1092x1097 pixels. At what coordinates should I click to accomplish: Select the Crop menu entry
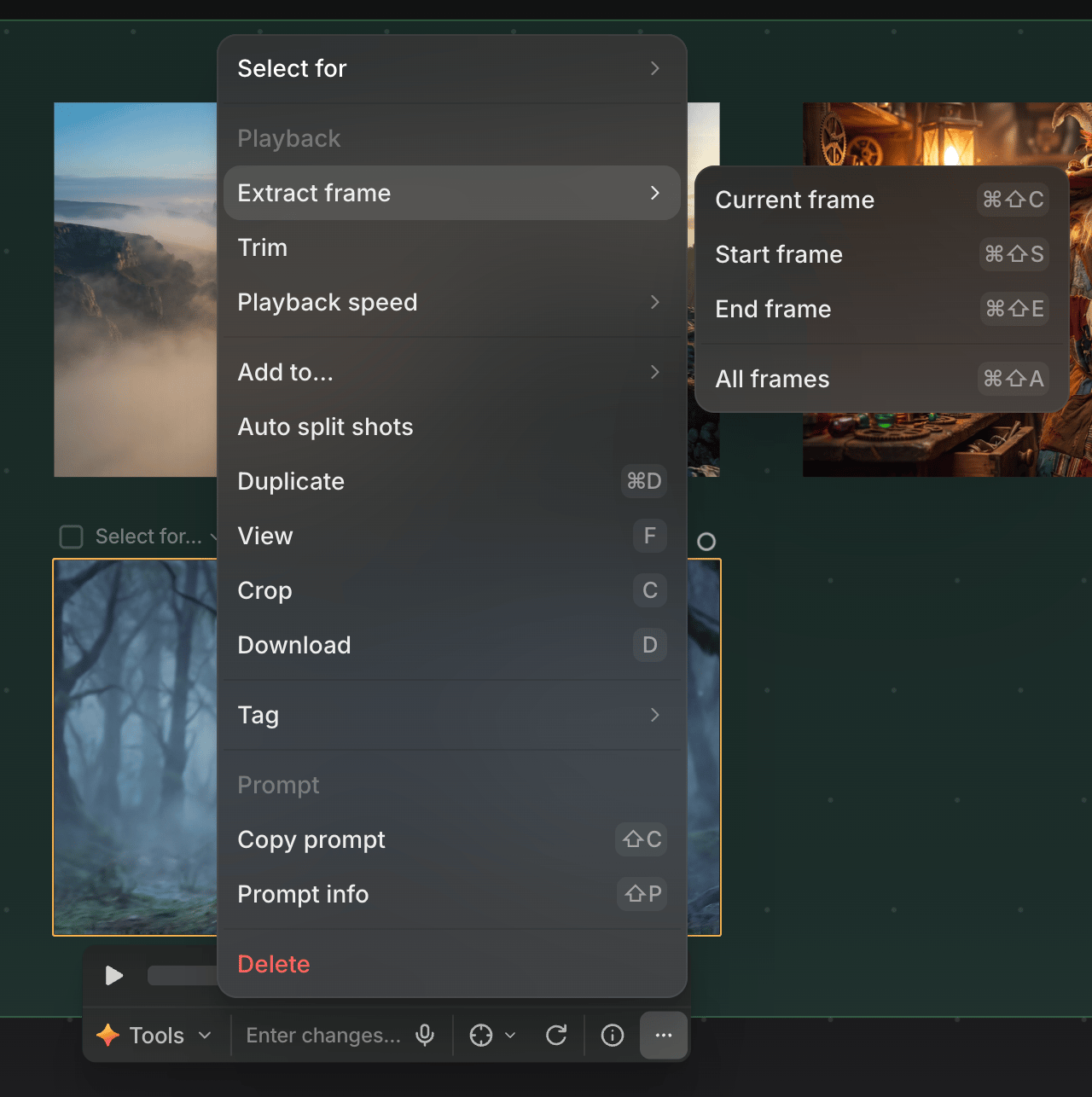tap(452, 590)
